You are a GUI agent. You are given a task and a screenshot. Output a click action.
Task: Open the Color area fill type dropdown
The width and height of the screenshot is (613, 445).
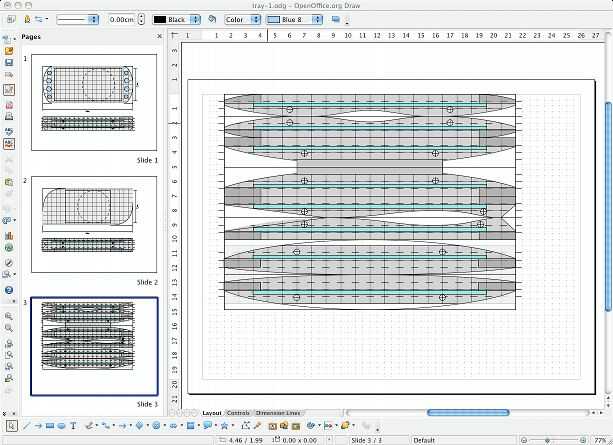pos(243,19)
